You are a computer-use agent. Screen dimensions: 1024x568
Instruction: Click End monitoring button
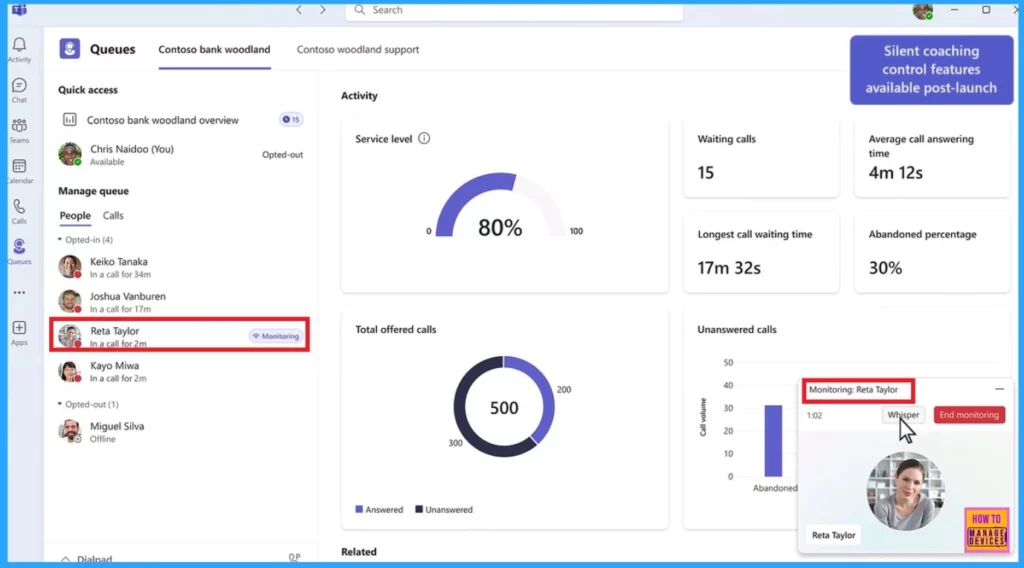(x=969, y=415)
